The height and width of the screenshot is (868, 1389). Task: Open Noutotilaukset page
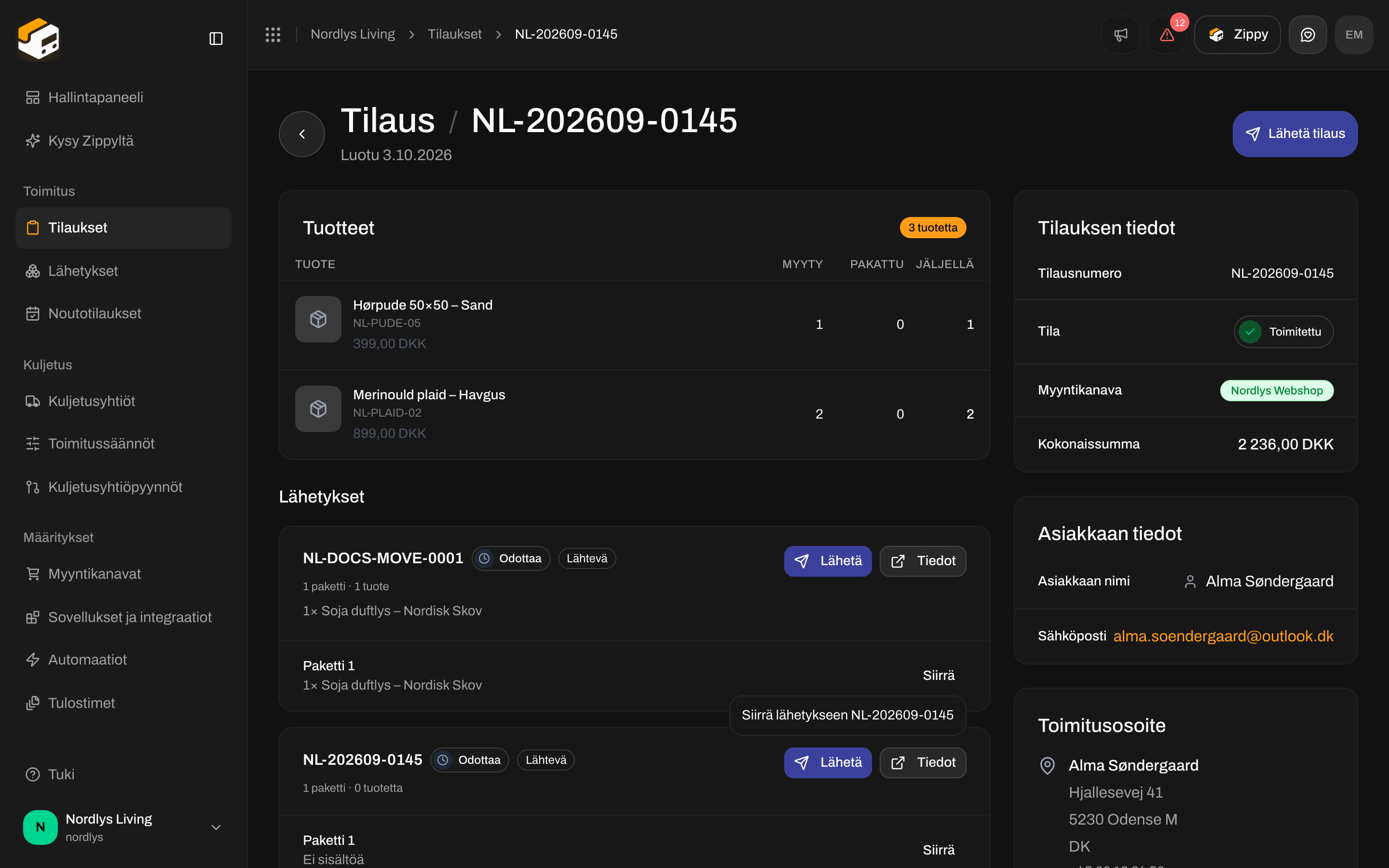(123, 313)
